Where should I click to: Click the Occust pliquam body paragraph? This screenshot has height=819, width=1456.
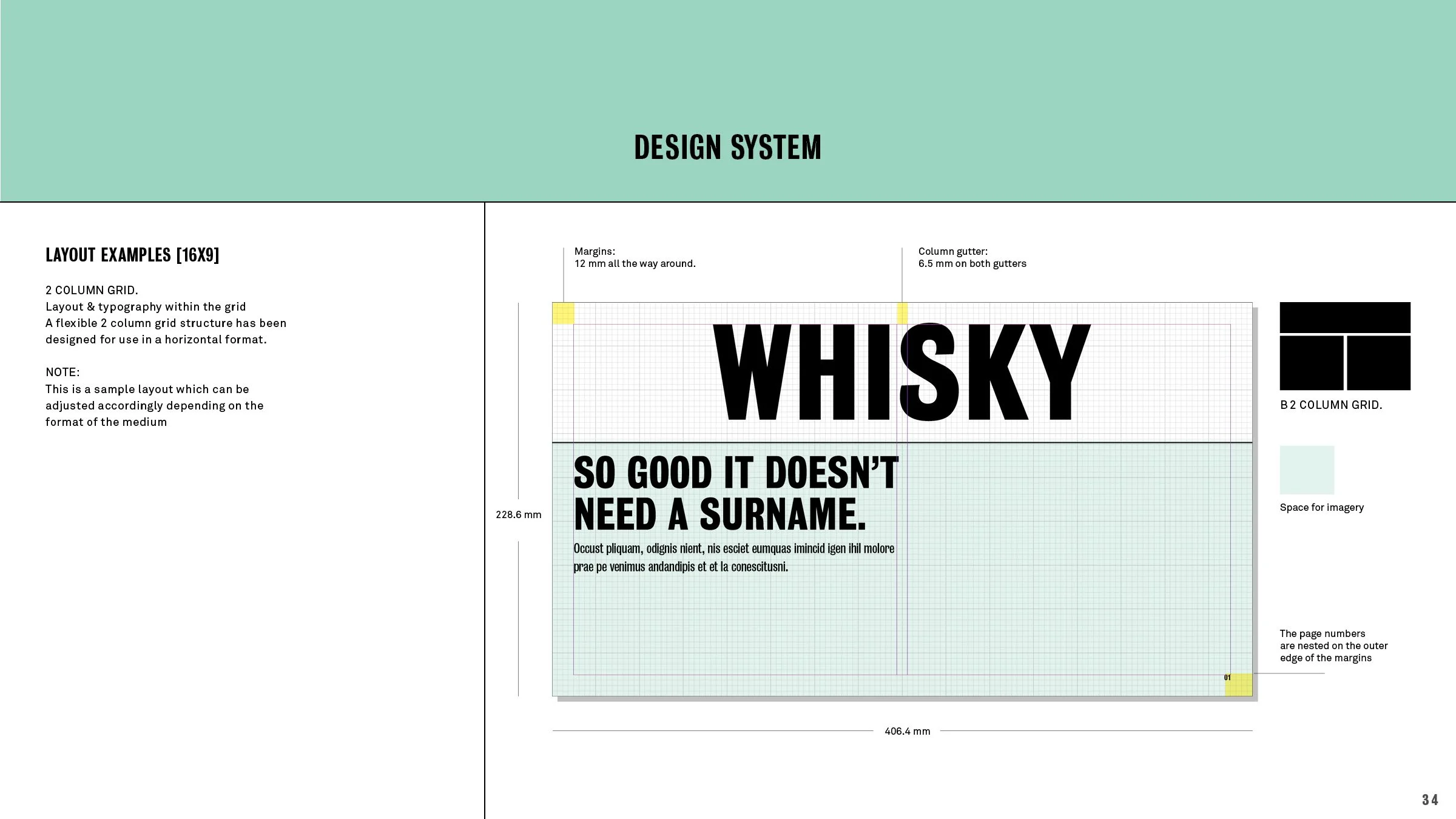tap(733, 557)
